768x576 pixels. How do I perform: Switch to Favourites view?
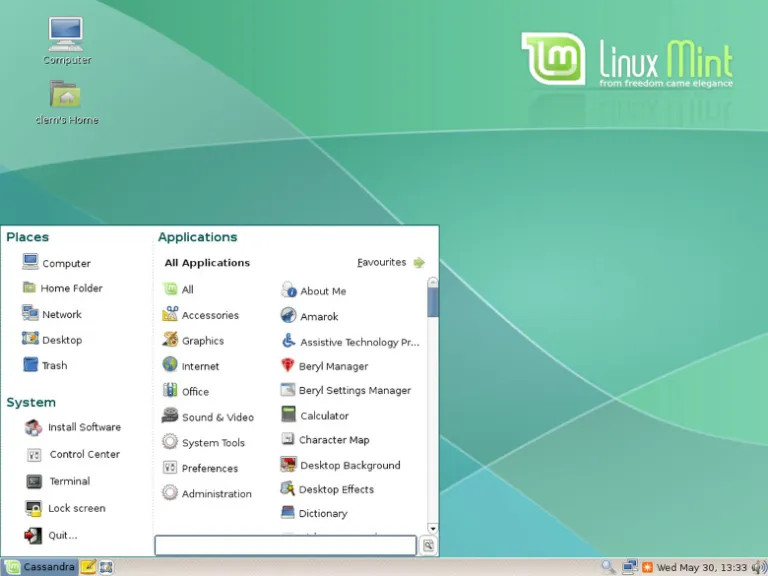[390, 263]
